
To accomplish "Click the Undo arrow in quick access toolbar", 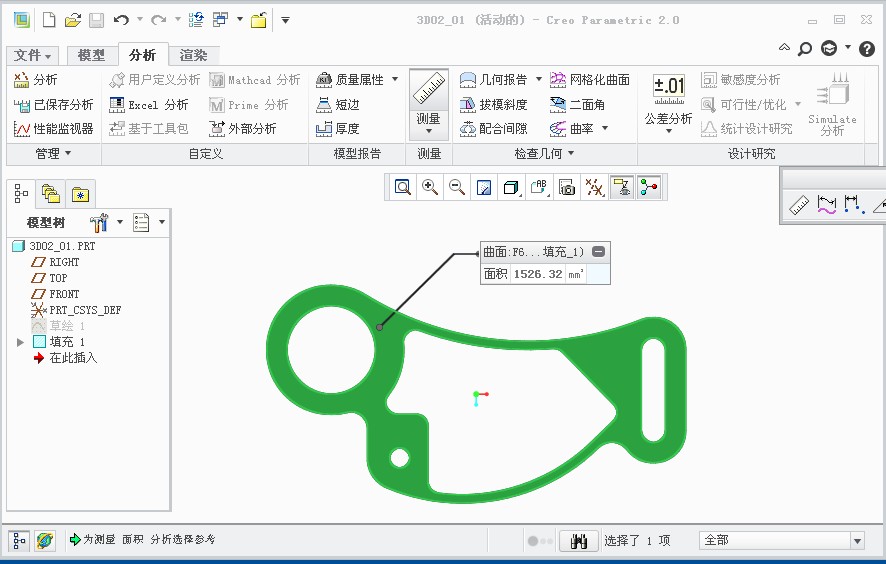I will coord(121,20).
